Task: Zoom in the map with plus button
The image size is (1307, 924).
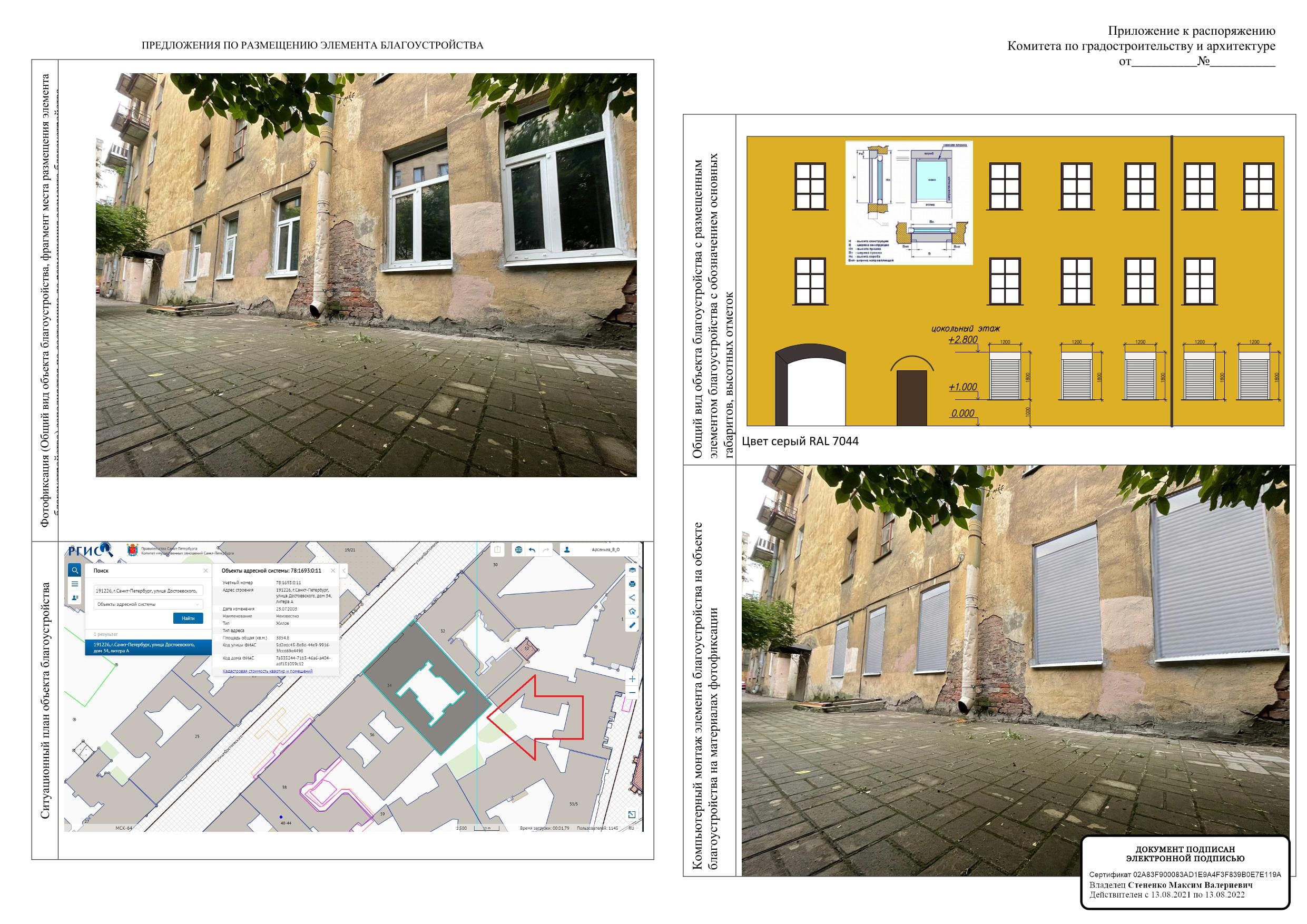Action: (632, 679)
